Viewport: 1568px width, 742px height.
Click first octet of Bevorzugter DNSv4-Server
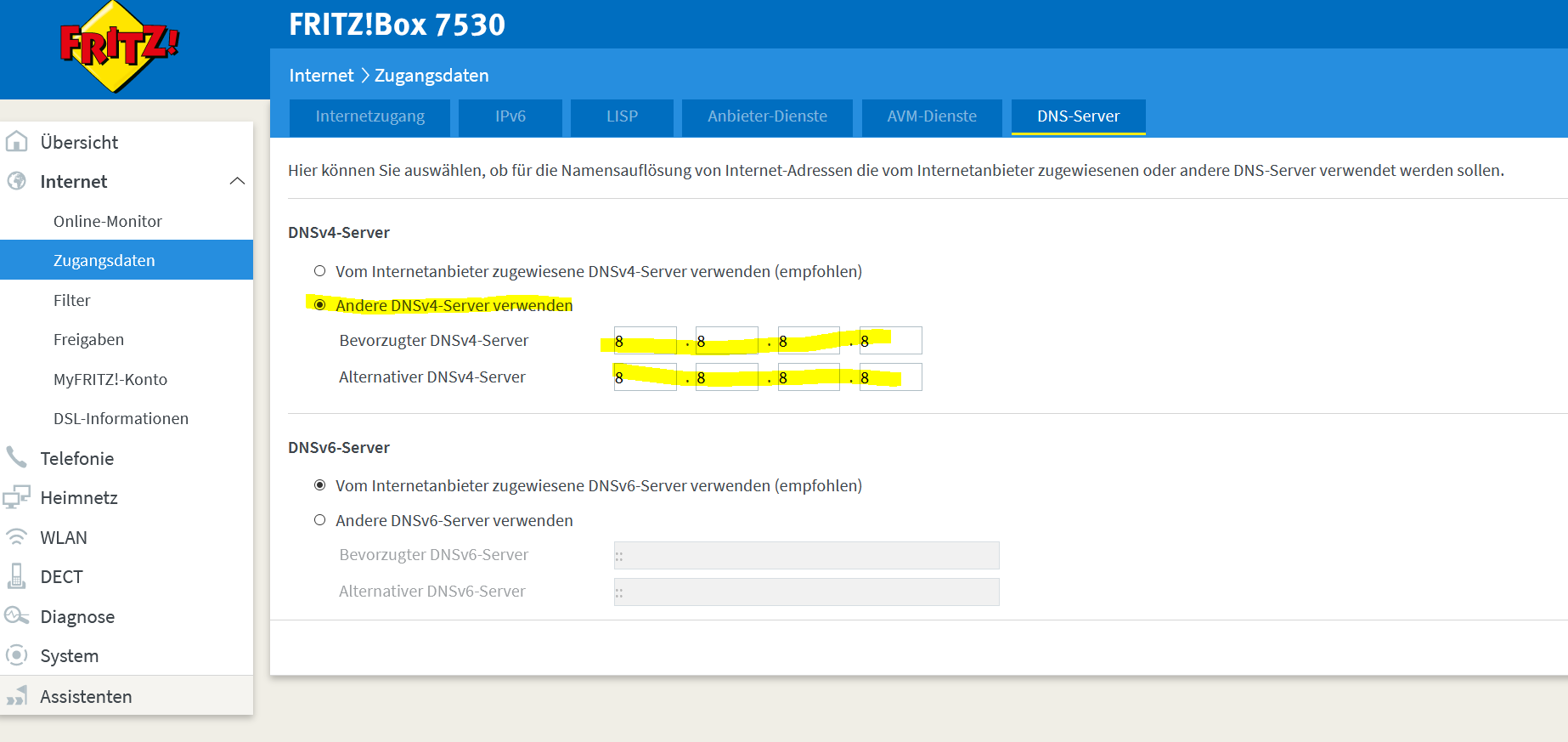pos(646,340)
